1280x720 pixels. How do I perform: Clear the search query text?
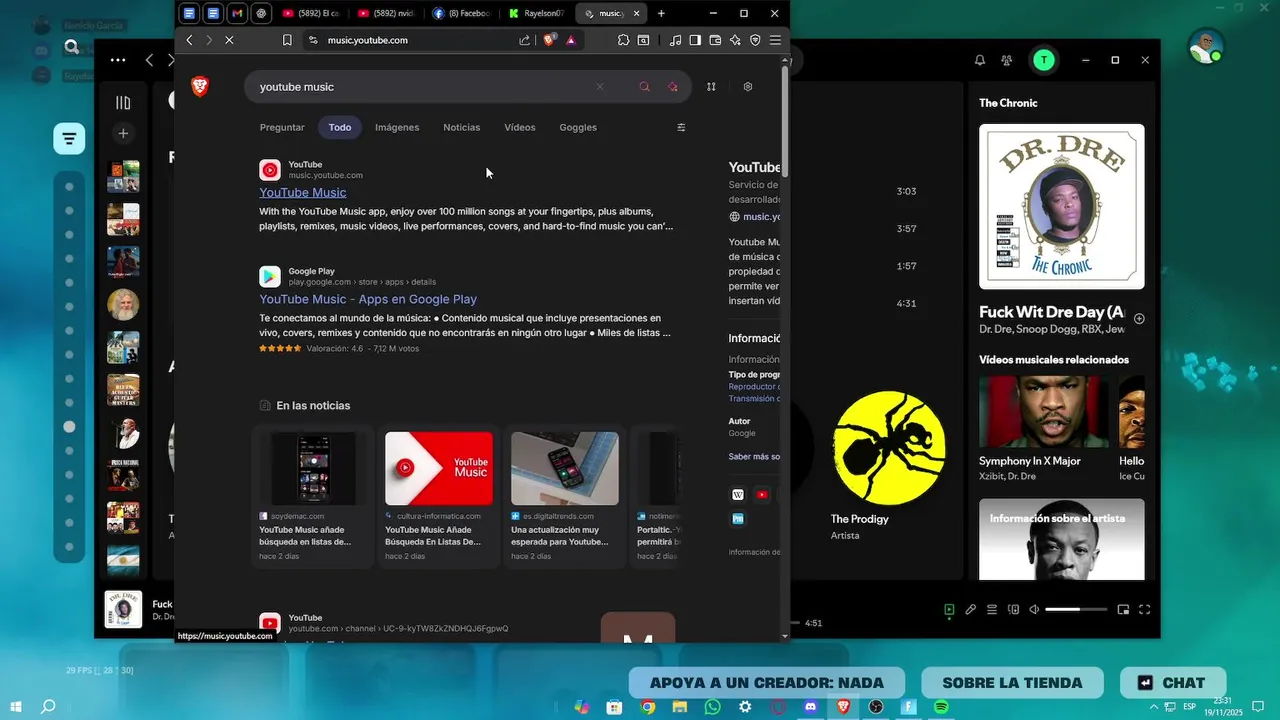(600, 87)
